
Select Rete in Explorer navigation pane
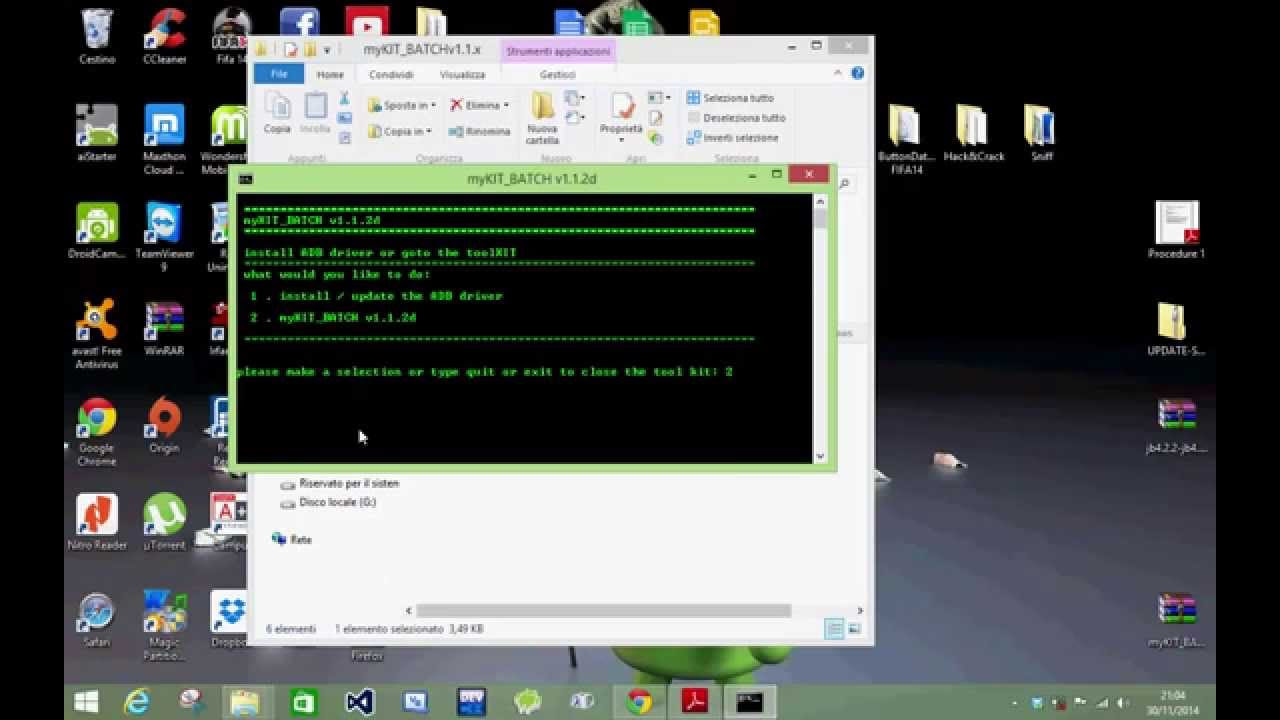coord(292,539)
